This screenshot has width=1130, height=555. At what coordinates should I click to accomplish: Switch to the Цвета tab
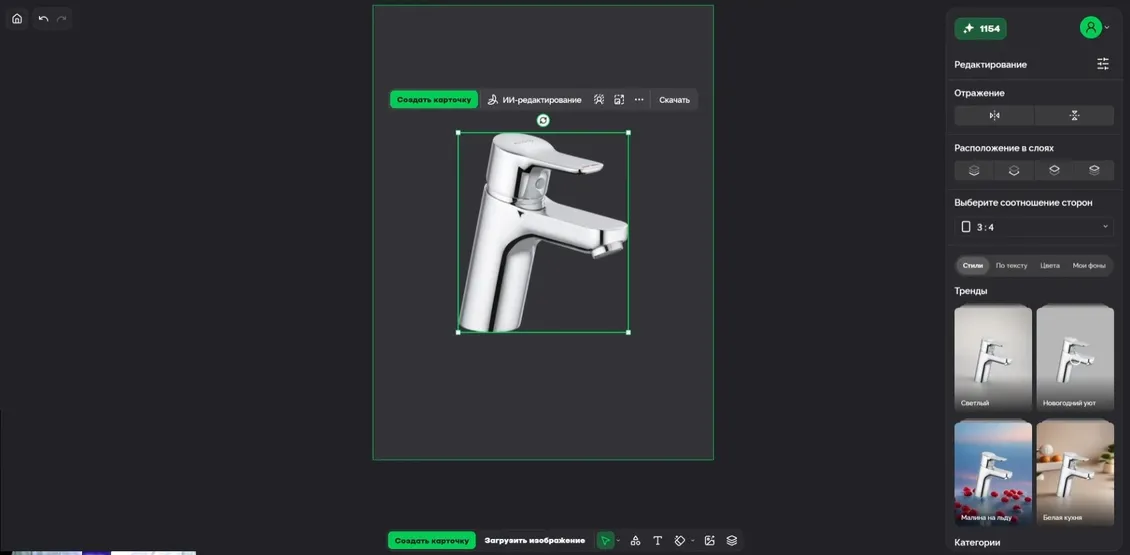click(x=1050, y=266)
